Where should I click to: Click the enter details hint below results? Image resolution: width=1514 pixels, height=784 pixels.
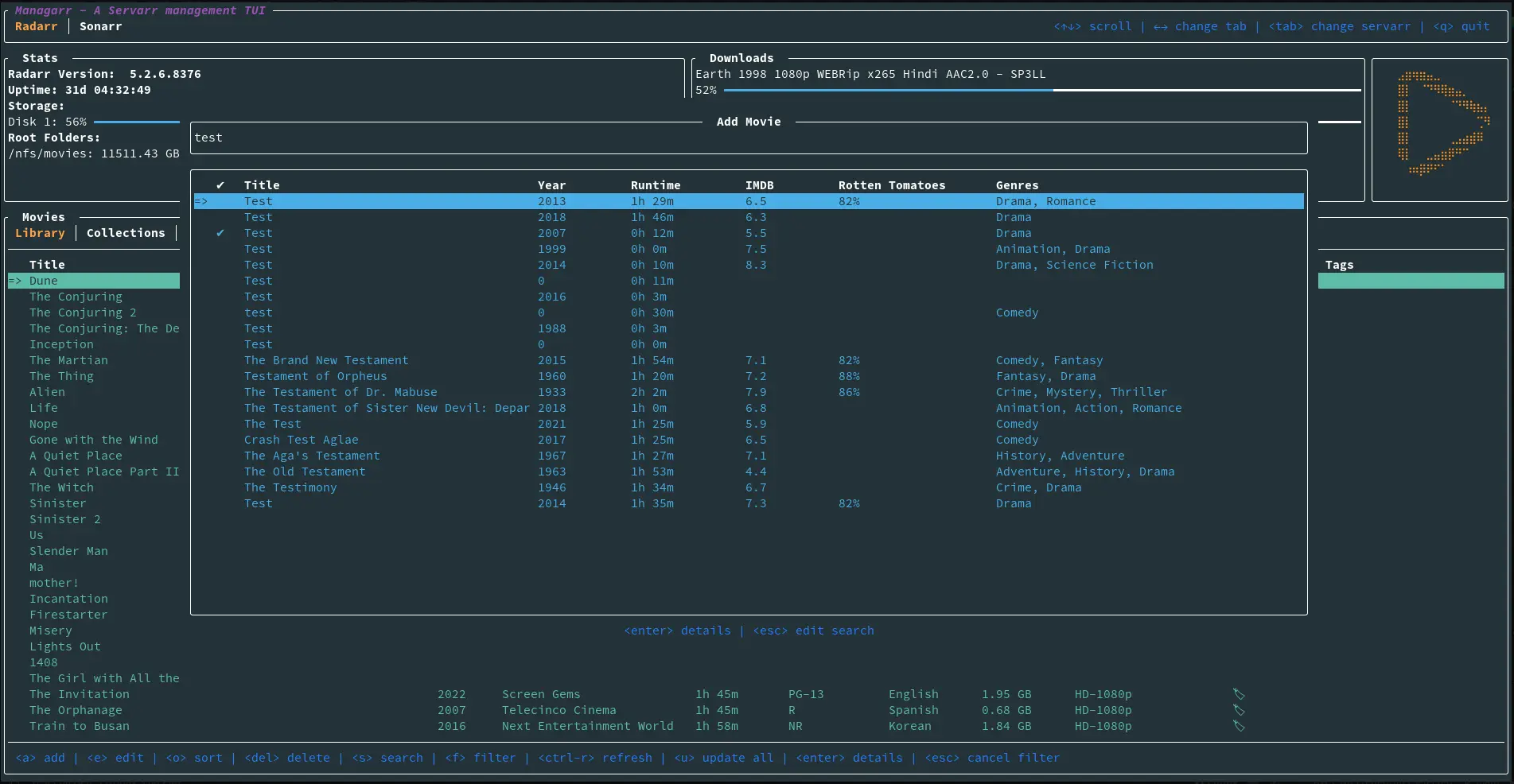click(677, 631)
